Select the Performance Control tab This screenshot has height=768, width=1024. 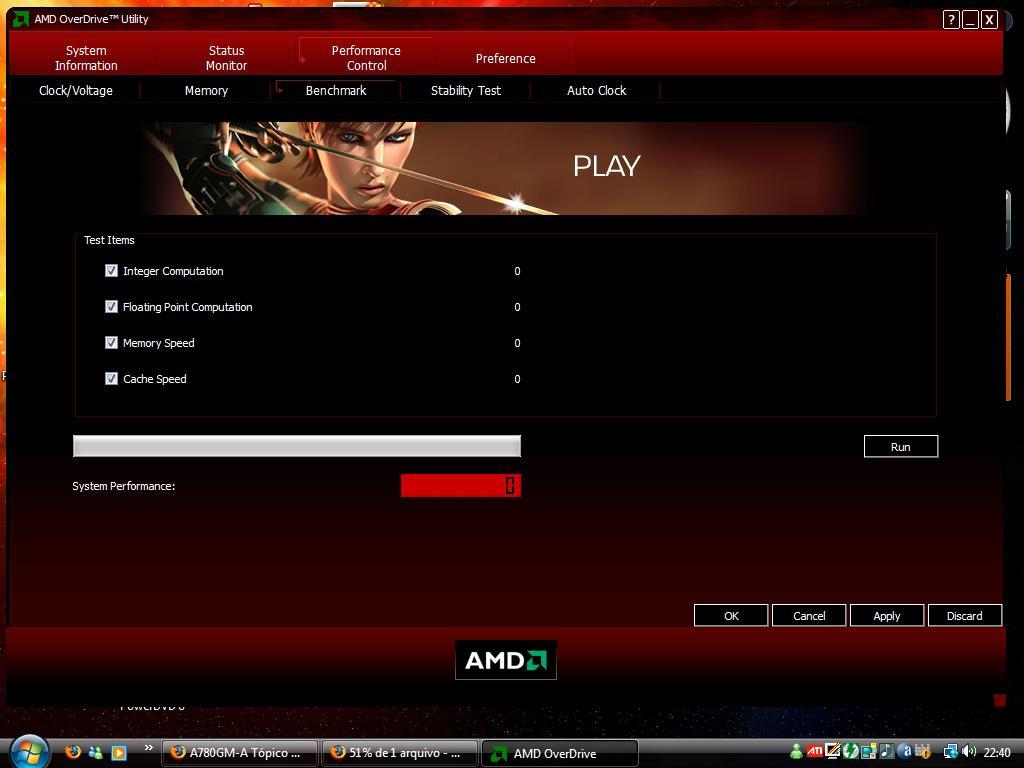[x=366, y=57]
